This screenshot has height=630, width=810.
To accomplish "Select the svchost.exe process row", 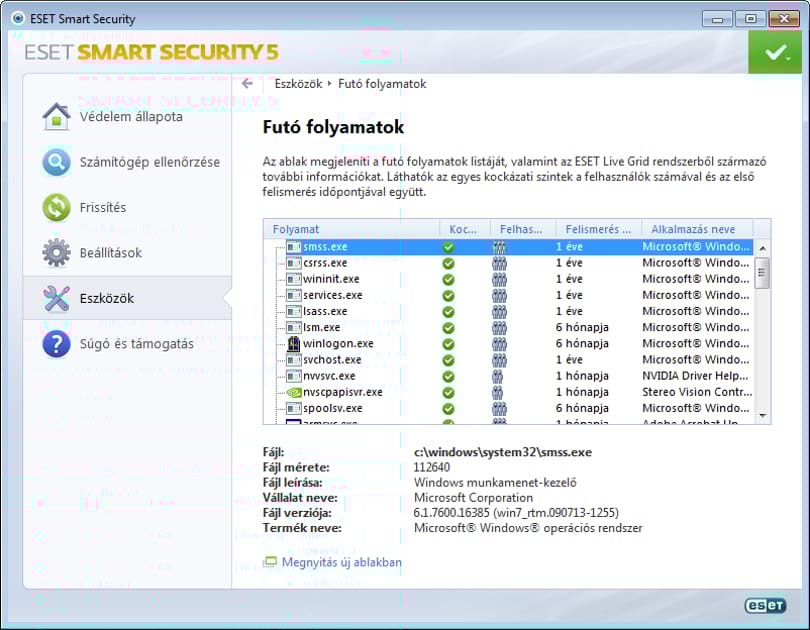I will point(508,359).
